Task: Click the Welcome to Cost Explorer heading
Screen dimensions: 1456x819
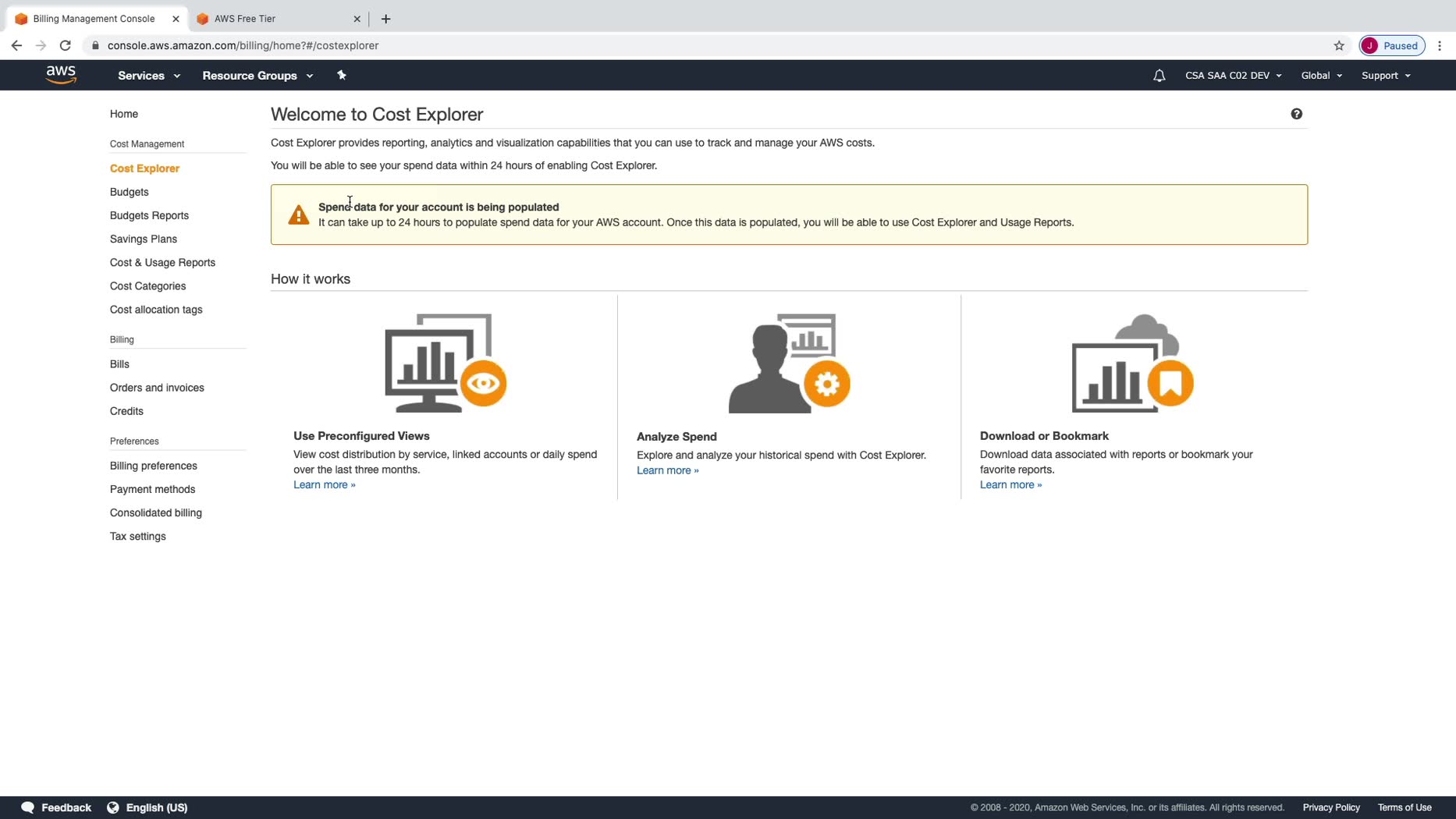Action: [x=377, y=115]
